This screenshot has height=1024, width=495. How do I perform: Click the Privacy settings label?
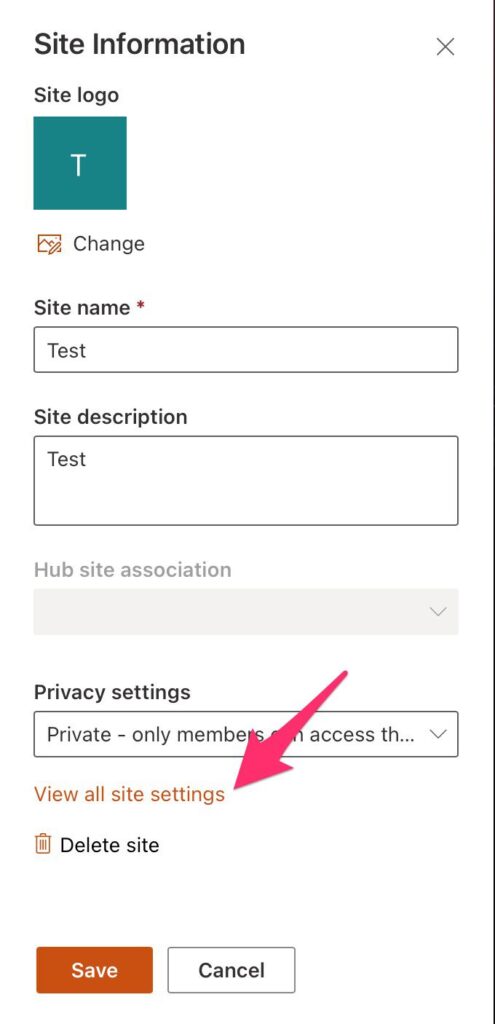pyautogui.click(x=112, y=692)
